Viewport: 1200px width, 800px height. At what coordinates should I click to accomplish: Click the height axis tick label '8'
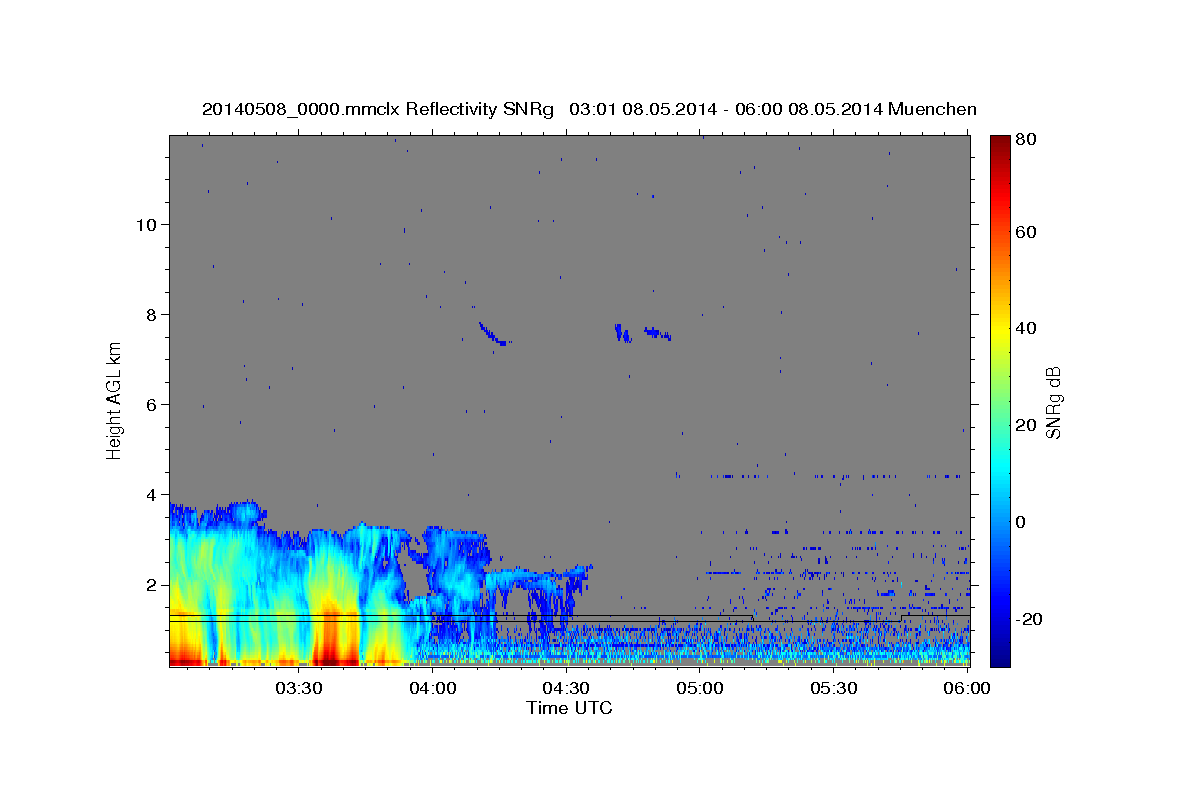[x=151, y=314]
